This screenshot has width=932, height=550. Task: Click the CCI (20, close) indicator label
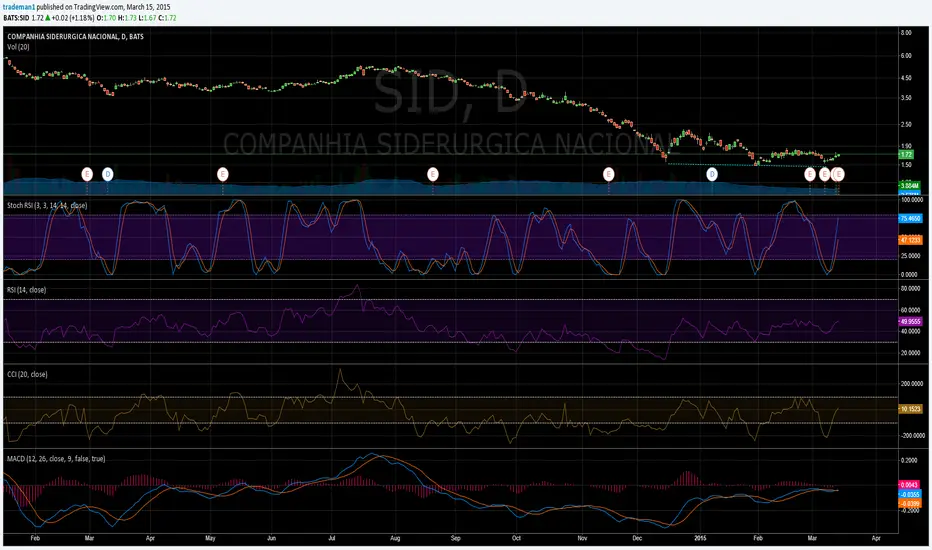[27, 374]
